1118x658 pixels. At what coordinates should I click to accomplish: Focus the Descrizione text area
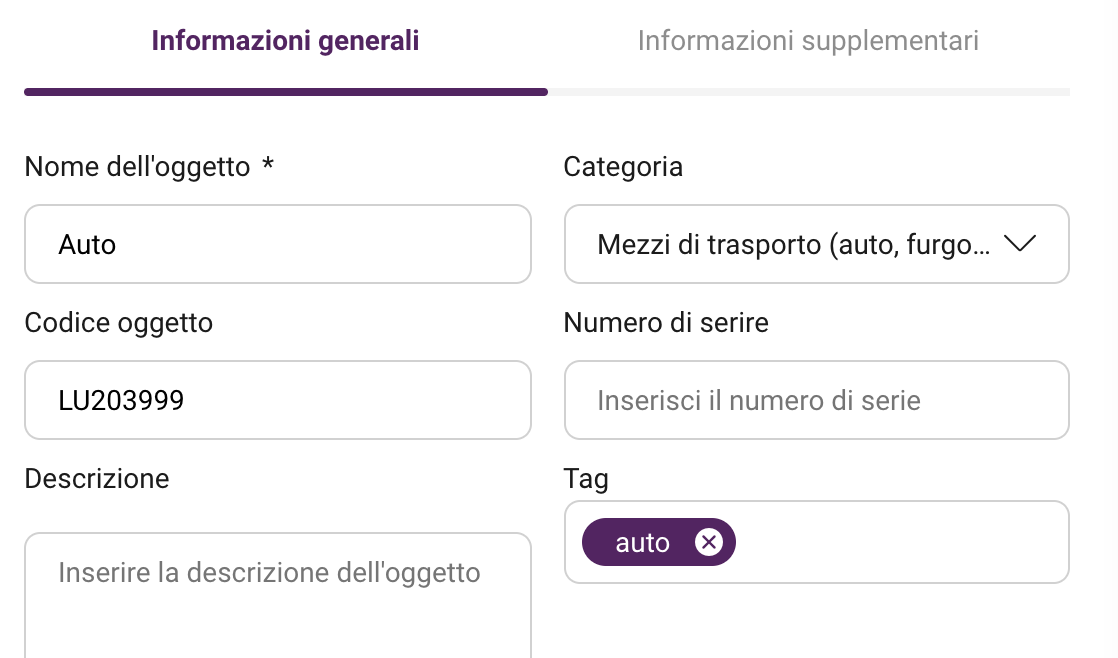click(x=278, y=595)
